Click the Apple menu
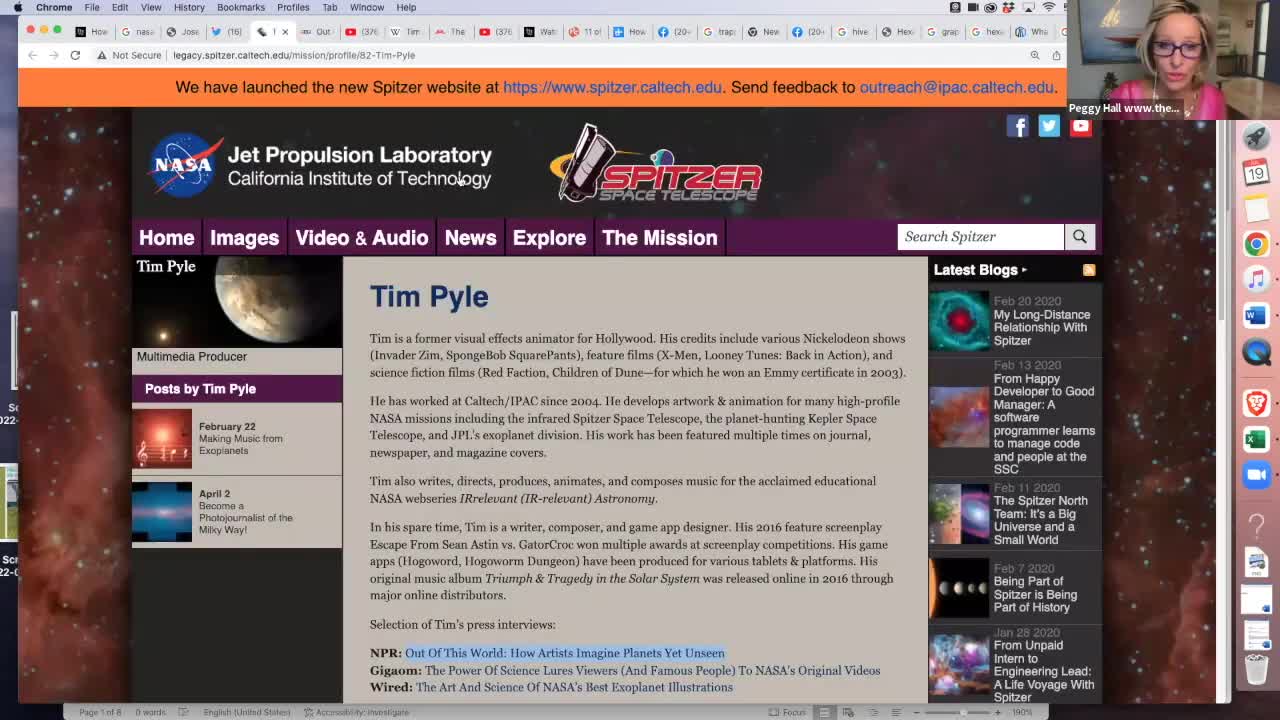The image size is (1280, 720). click(x=17, y=7)
